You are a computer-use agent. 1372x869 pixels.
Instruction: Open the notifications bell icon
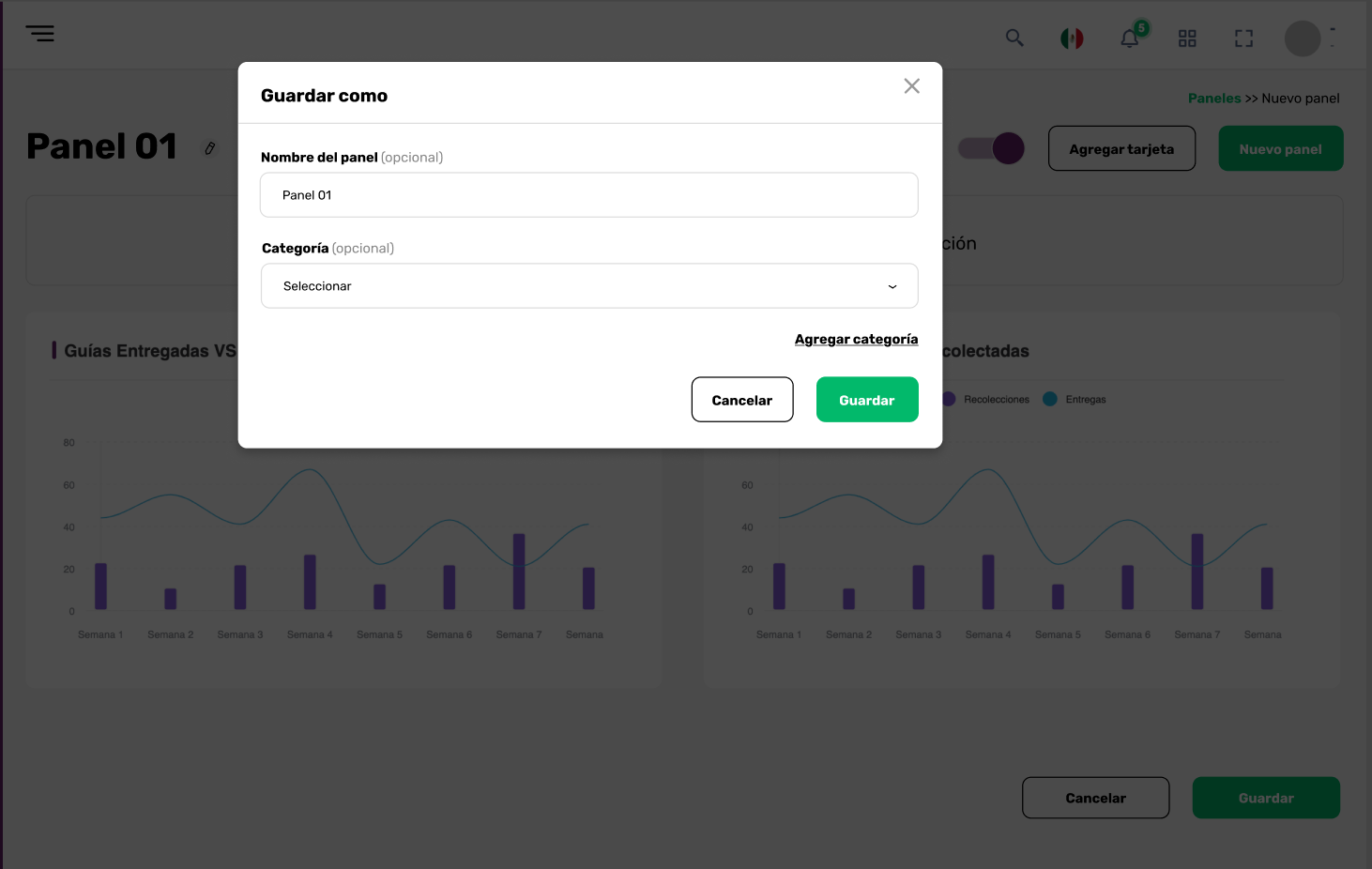click(x=1130, y=38)
